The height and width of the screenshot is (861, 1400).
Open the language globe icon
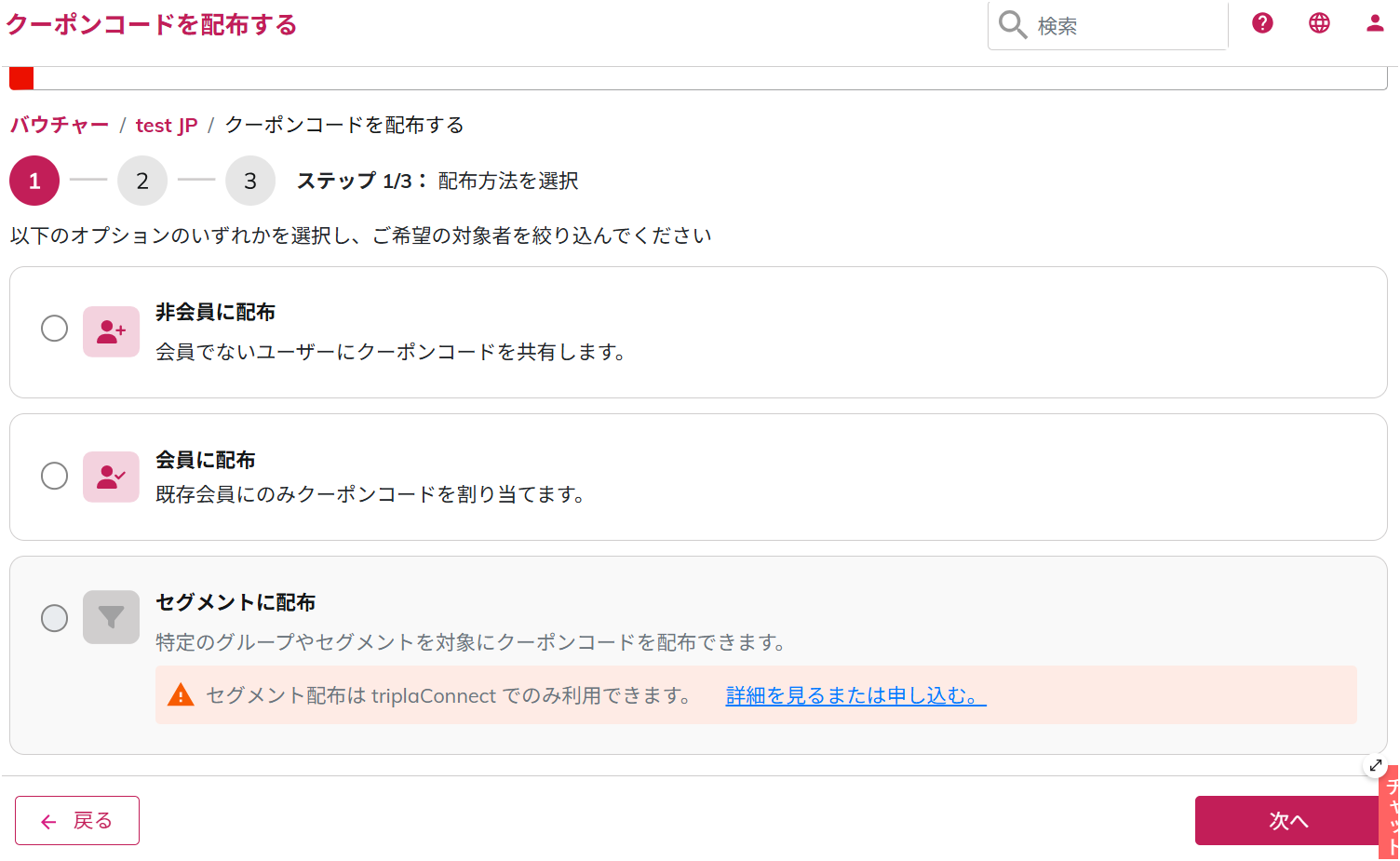pyautogui.click(x=1319, y=23)
